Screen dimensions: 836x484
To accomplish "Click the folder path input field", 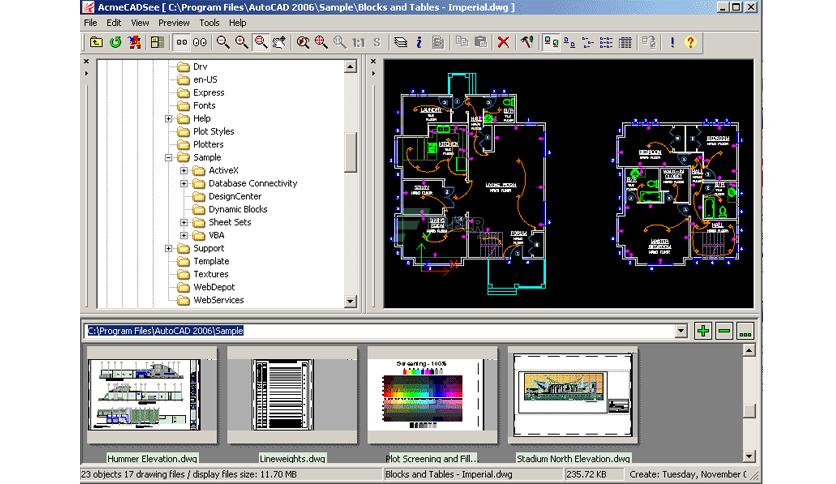I will tap(380, 331).
